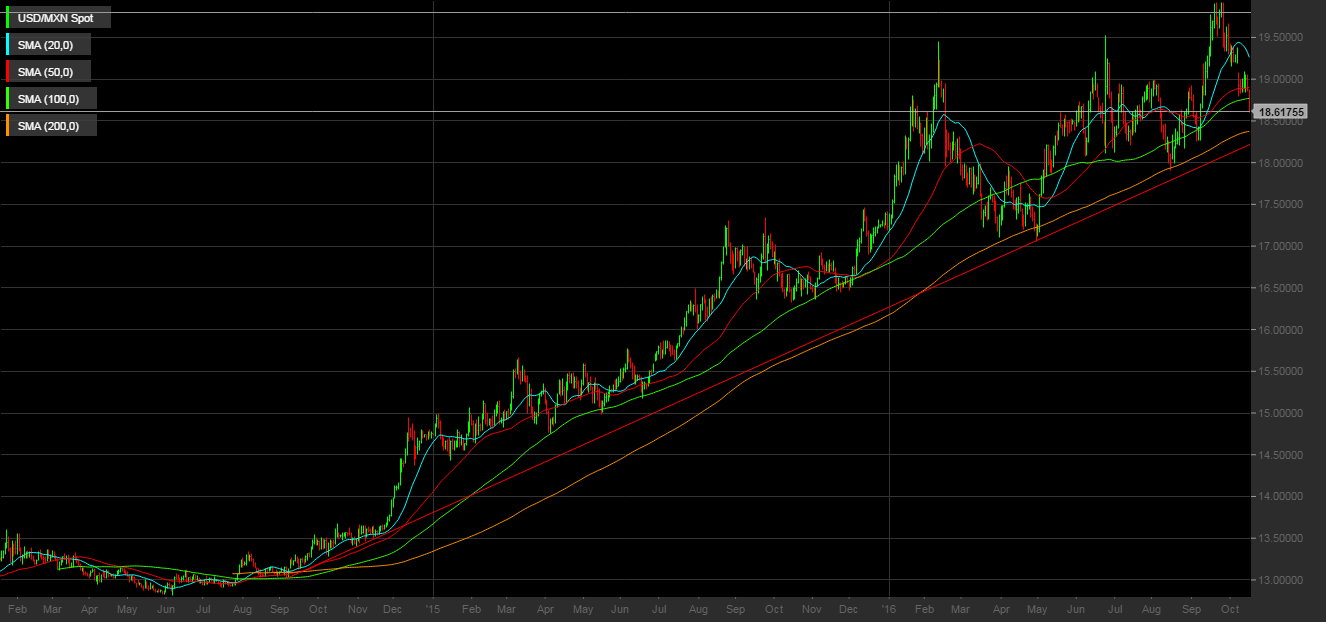This screenshot has width=1326, height=622.
Task: Click the 19.00000 price axis label
Action: tap(1280, 79)
